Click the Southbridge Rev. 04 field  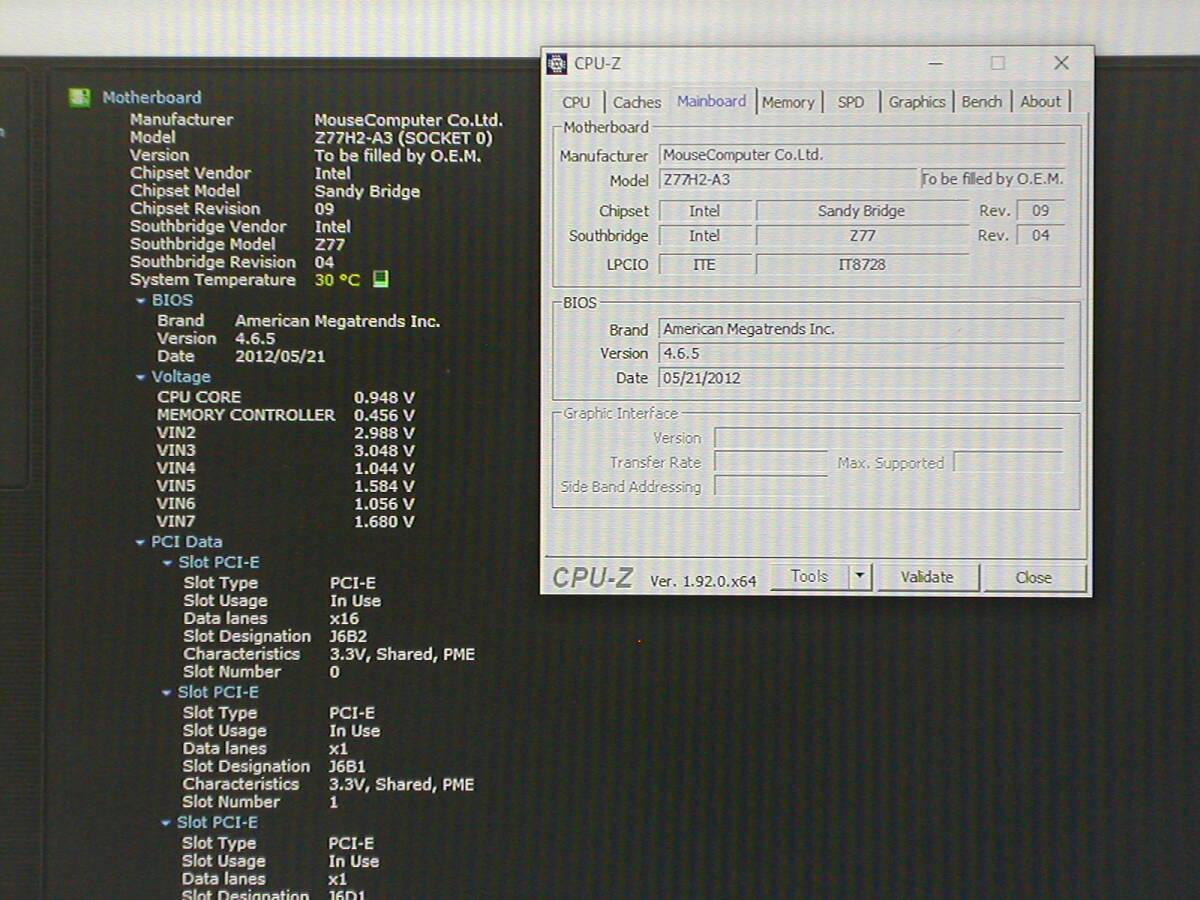tap(1040, 236)
